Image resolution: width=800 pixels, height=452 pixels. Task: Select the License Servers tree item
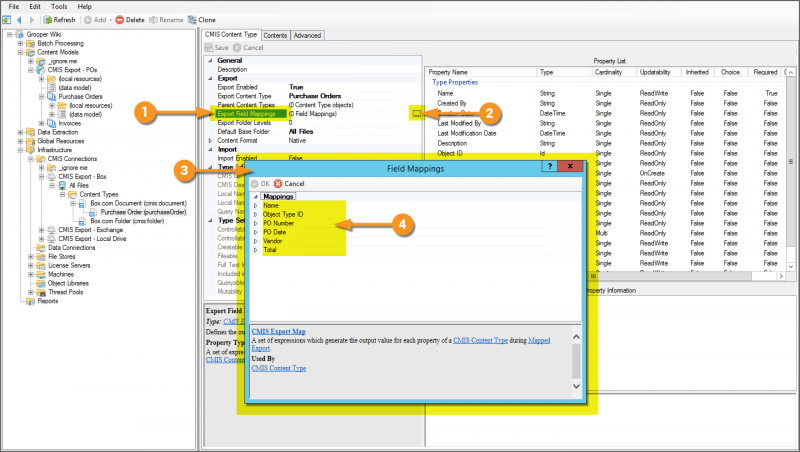pos(69,265)
